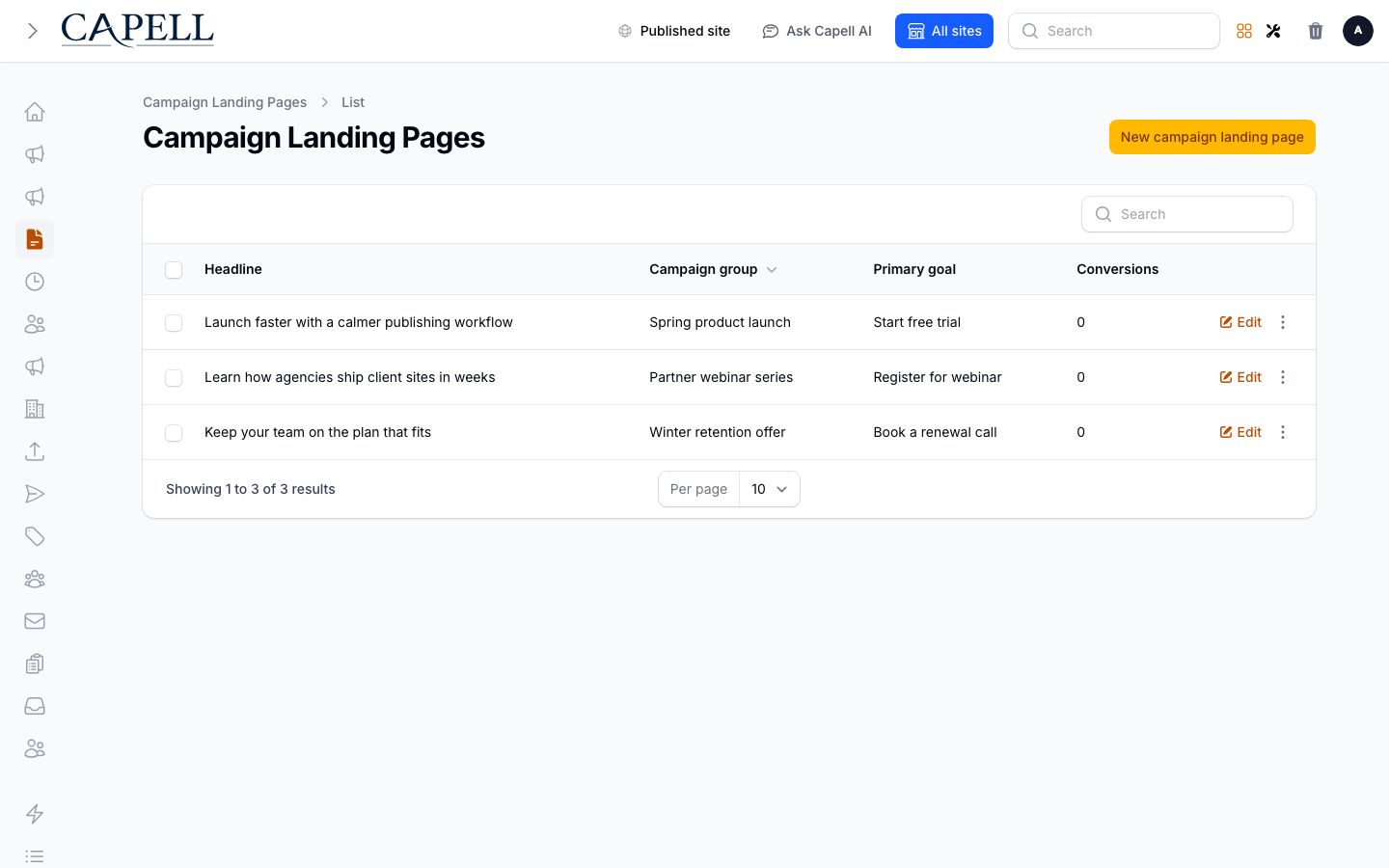
Task: Click the Headline column header
Action: 233,269
